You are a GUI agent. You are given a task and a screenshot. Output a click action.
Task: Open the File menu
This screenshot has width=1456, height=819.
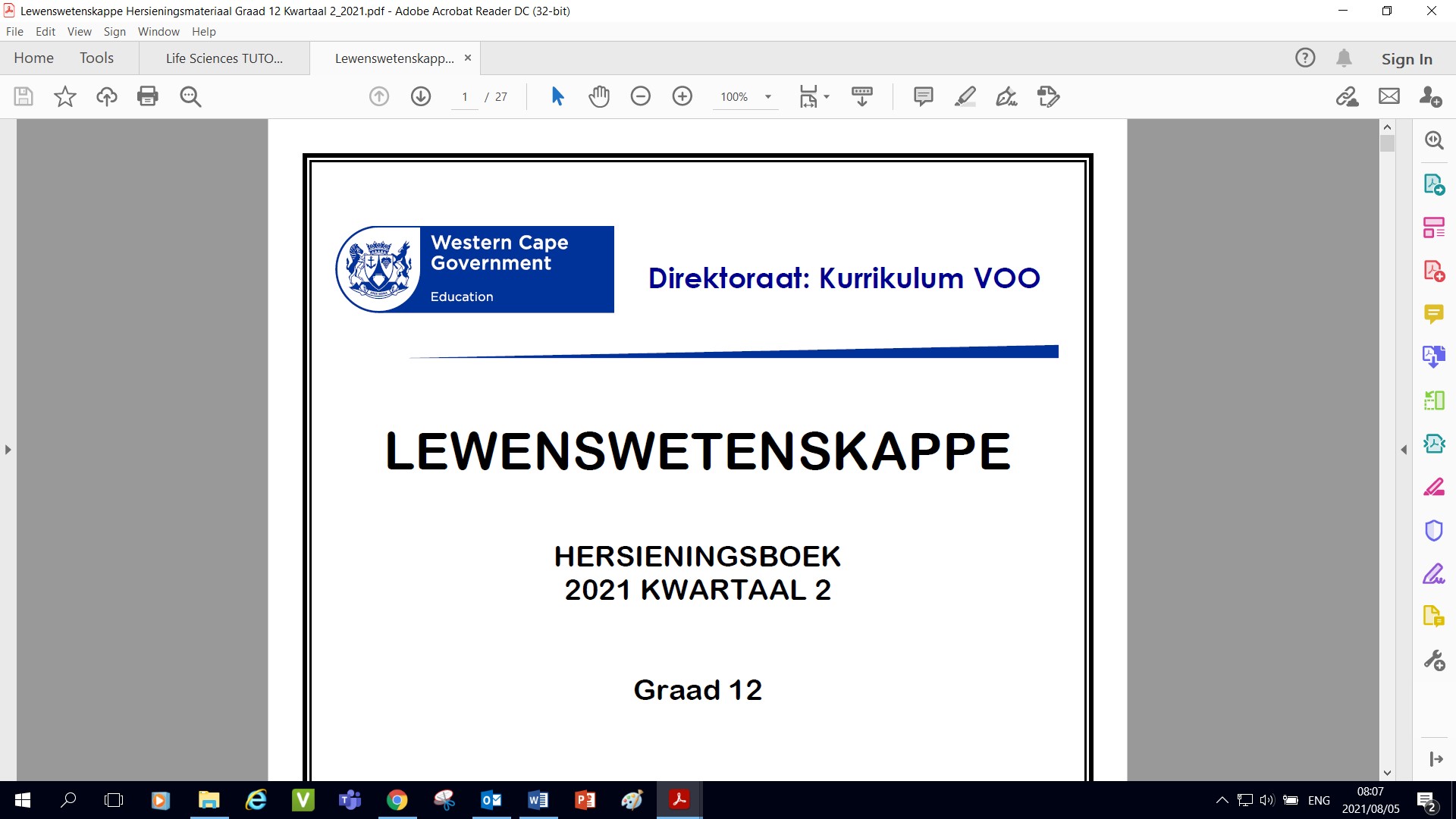click(14, 31)
